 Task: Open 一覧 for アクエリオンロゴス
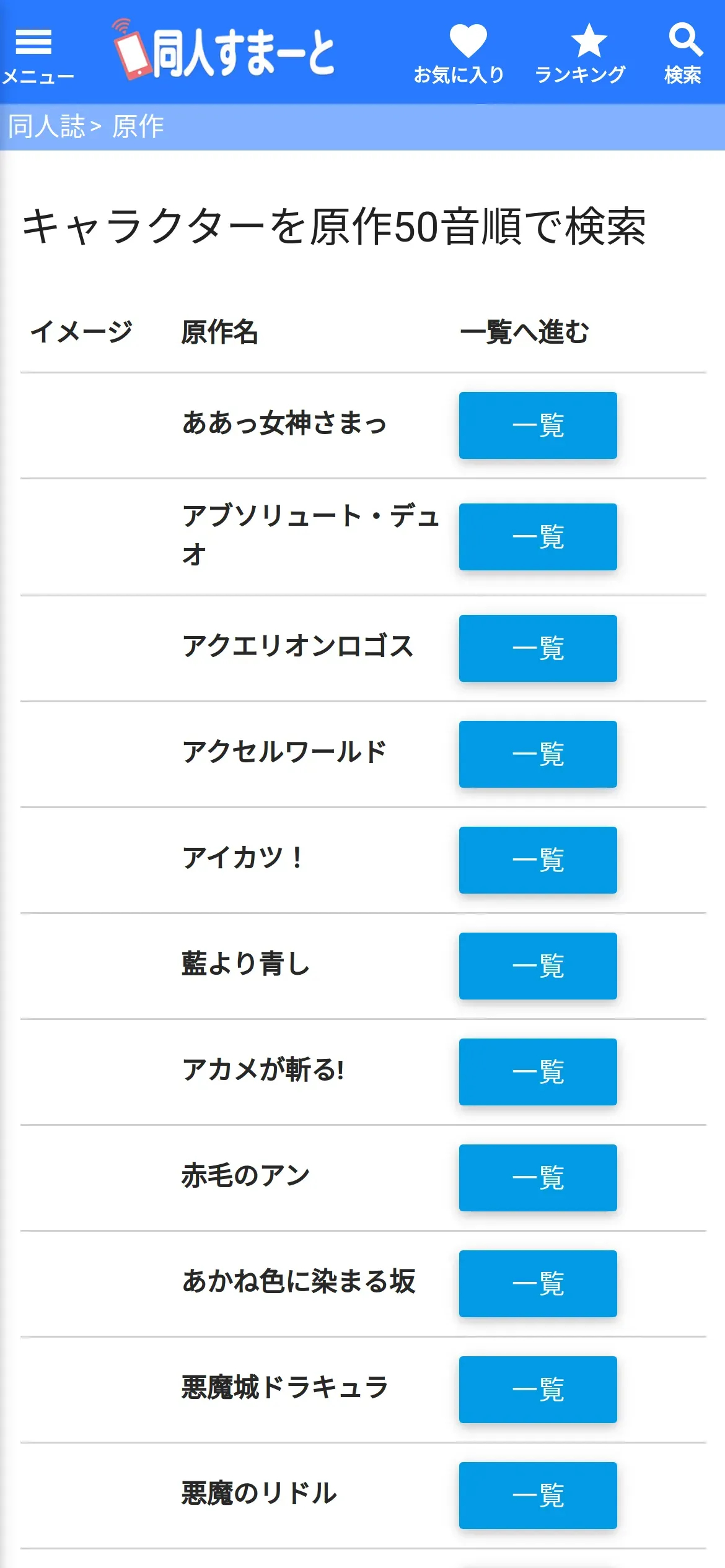[537, 648]
